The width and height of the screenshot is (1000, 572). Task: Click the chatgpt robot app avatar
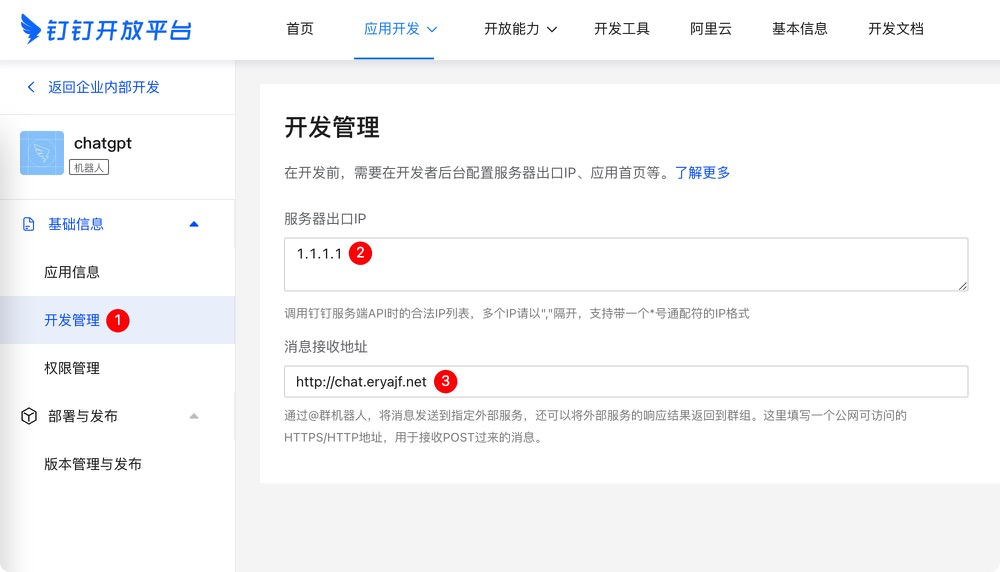coord(42,153)
